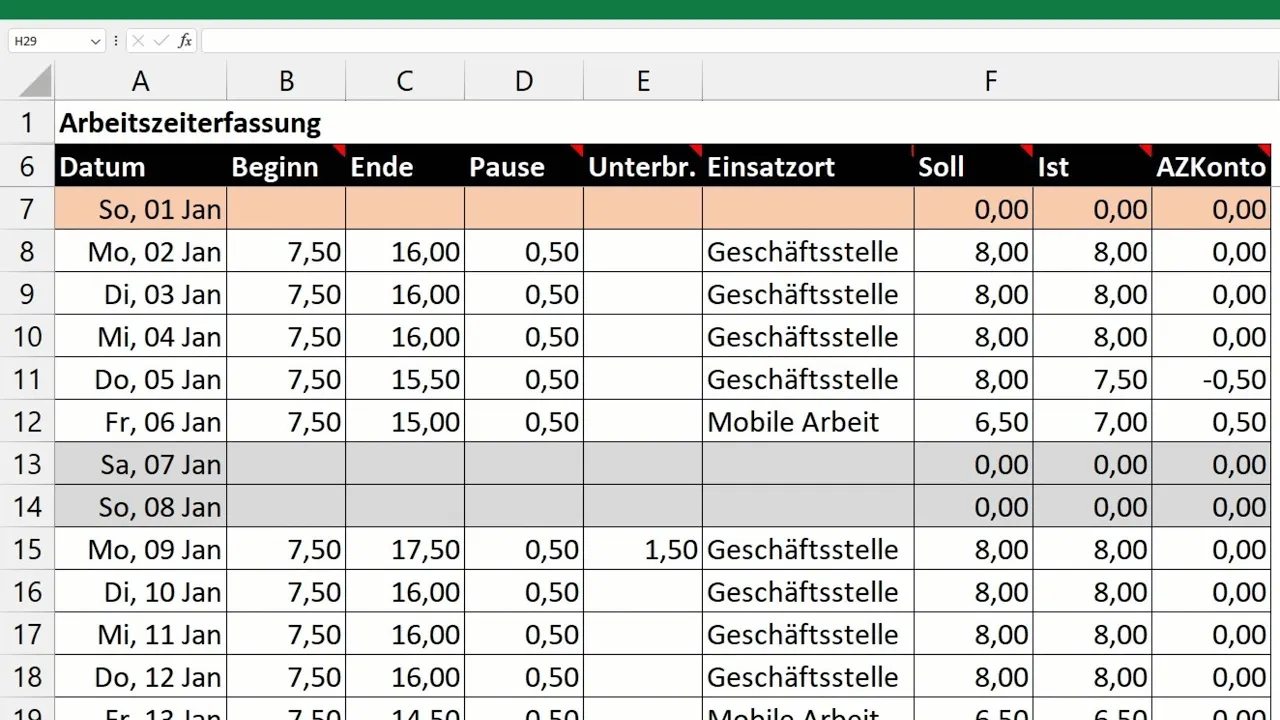Open the Name Box dropdown arrow

96,41
